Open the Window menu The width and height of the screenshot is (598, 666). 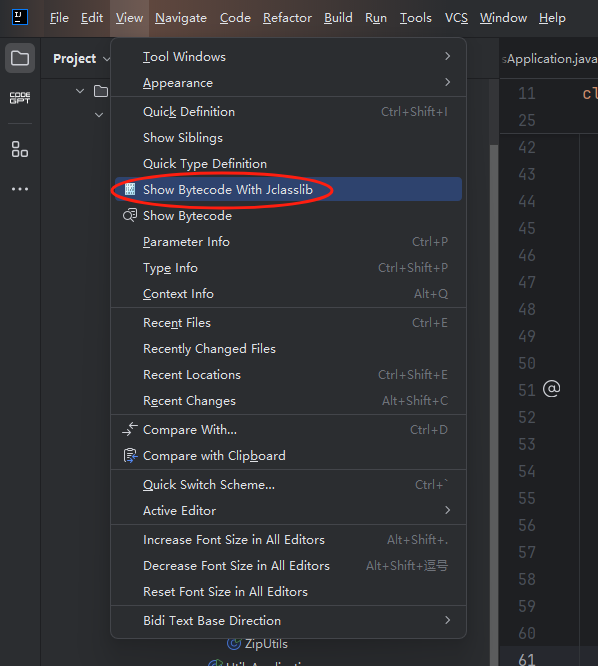(x=503, y=18)
